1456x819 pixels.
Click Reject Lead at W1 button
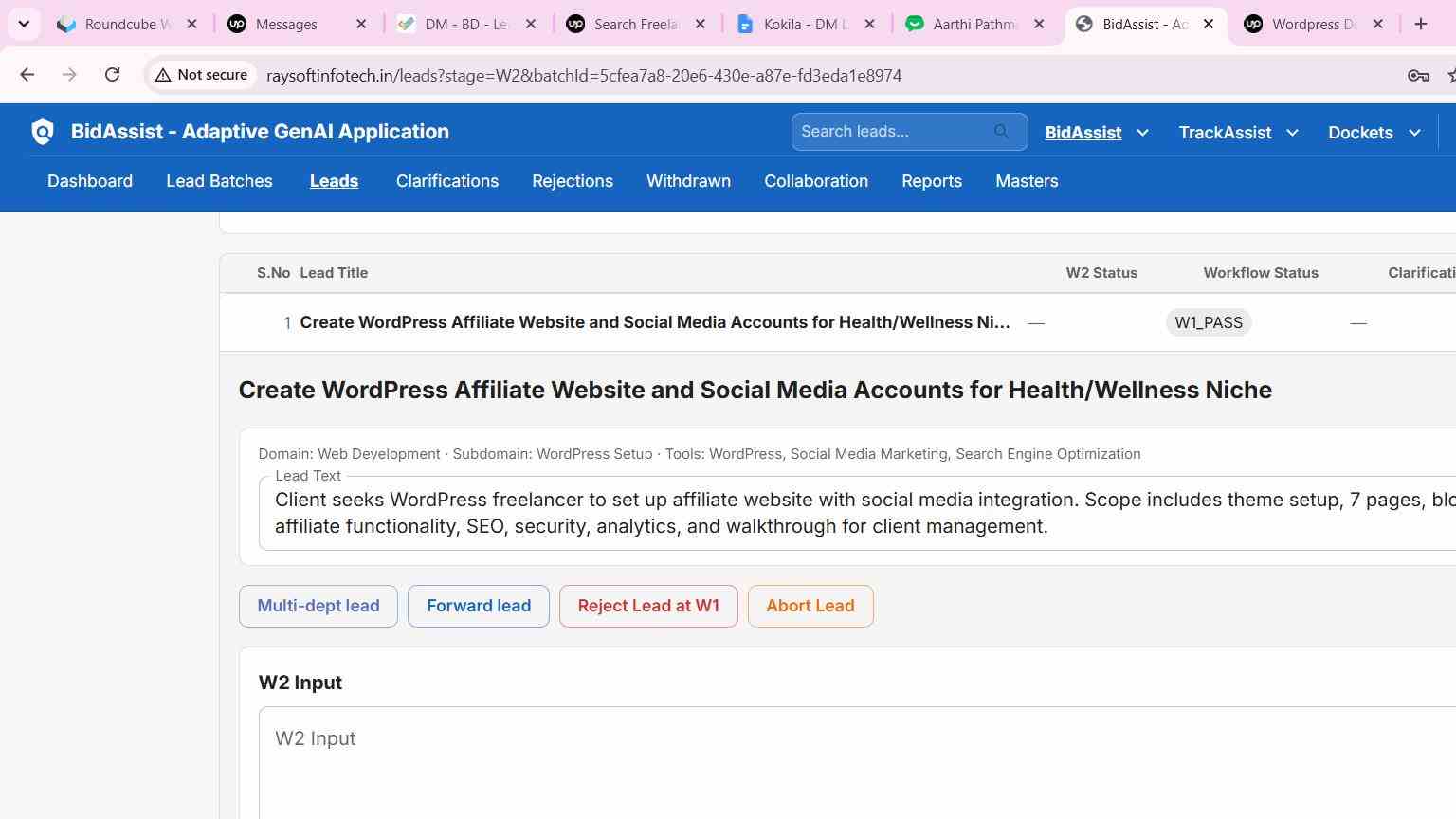(x=648, y=606)
